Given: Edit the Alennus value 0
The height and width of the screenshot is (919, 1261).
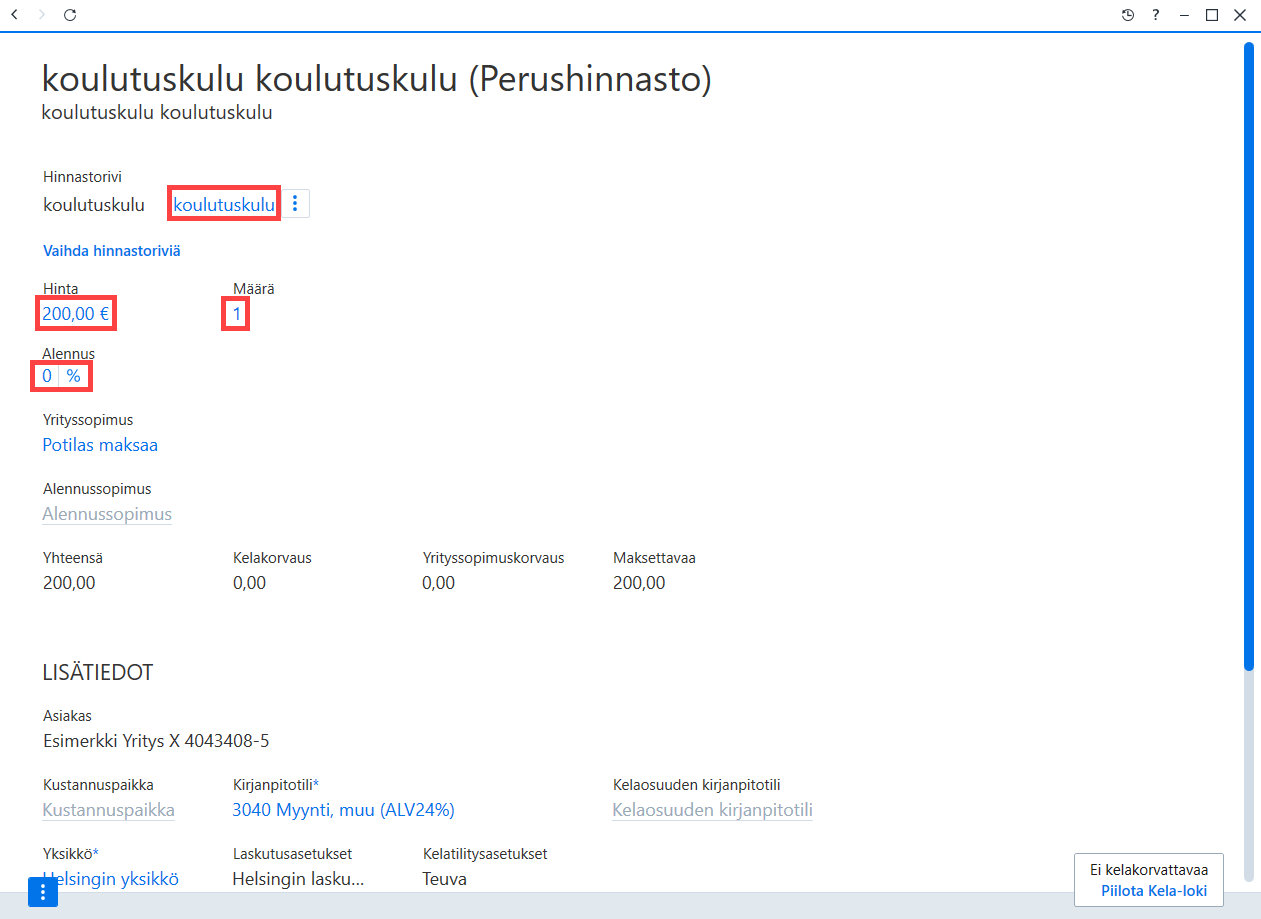Looking at the screenshot, I should [47, 376].
